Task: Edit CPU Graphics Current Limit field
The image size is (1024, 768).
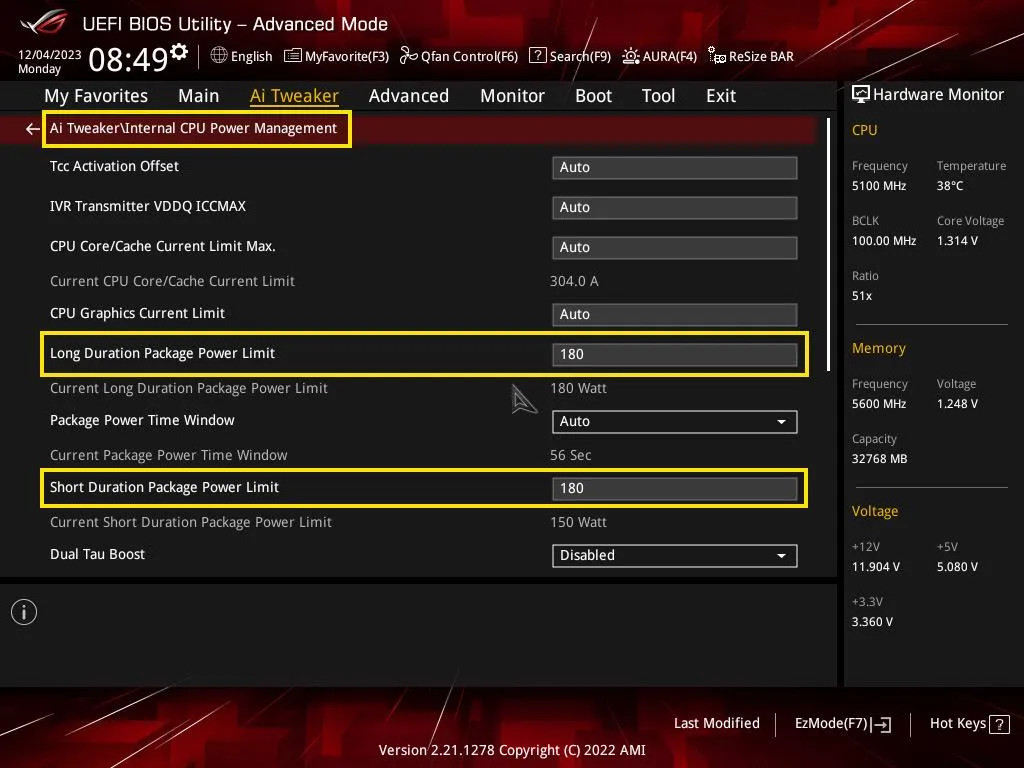Action: tap(675, 314)
